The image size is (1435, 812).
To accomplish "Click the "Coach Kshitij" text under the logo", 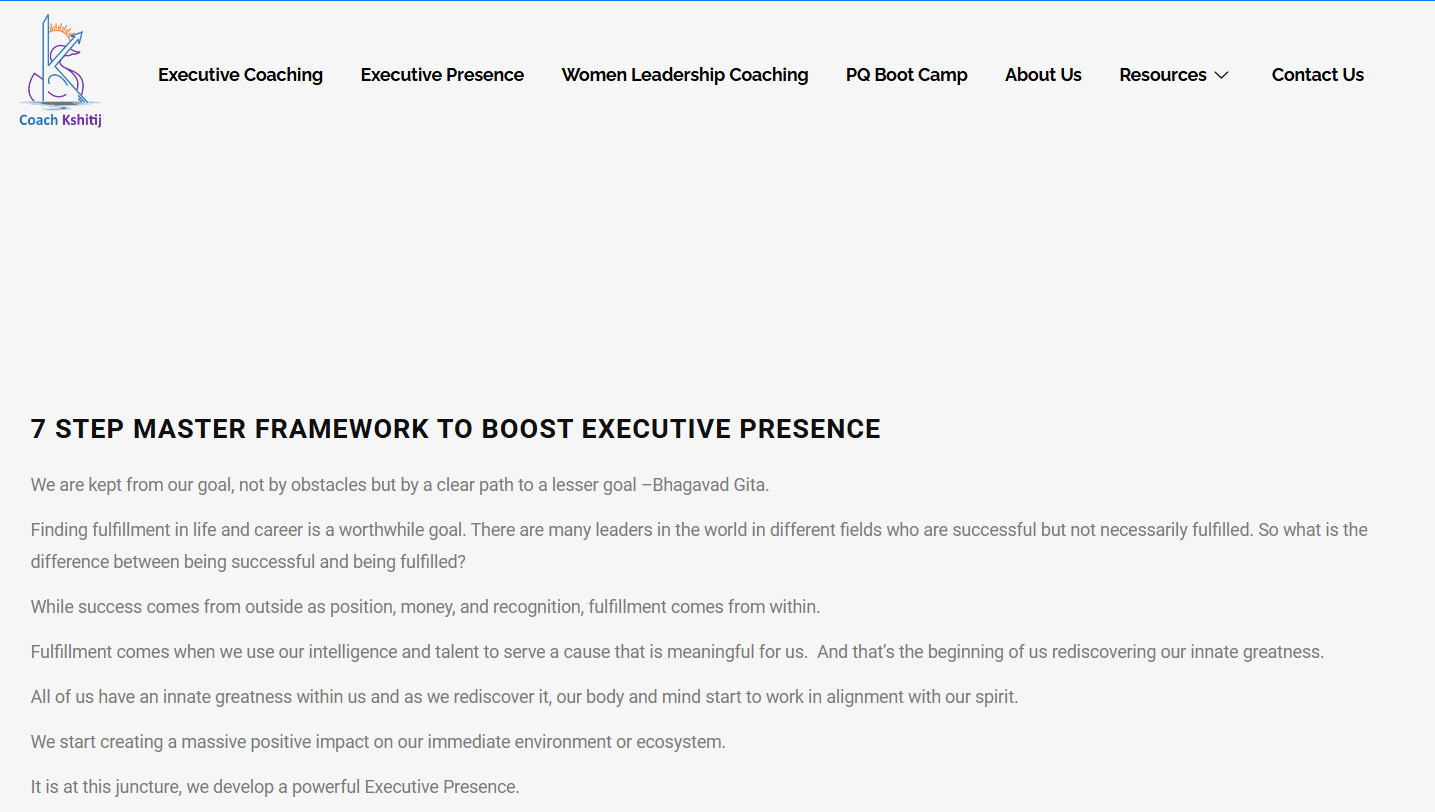I will [60, 120].
